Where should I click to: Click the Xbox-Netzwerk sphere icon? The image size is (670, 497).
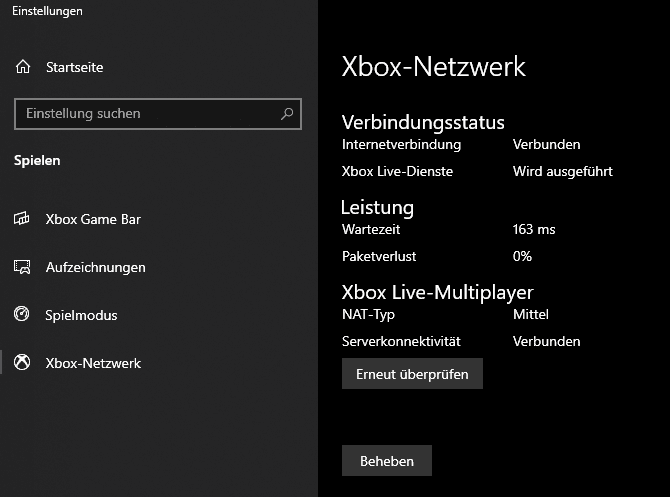22,362
